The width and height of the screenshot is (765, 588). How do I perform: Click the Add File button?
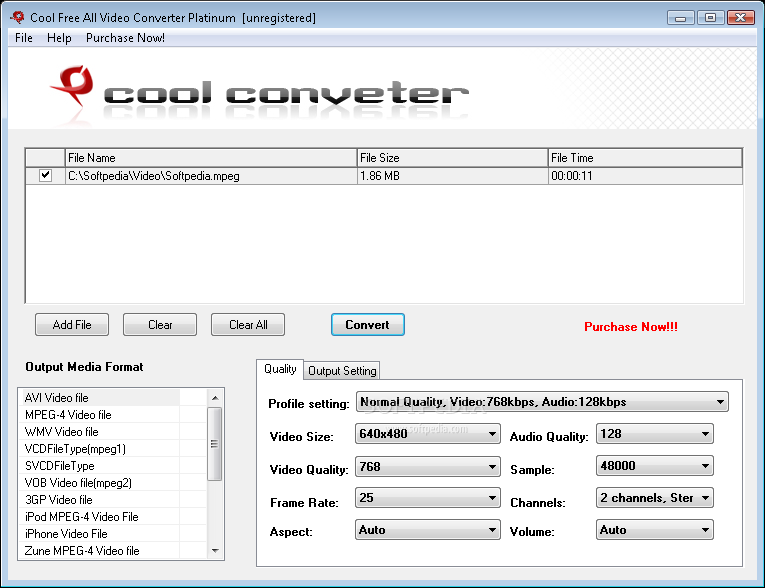(x=72, y=324)
